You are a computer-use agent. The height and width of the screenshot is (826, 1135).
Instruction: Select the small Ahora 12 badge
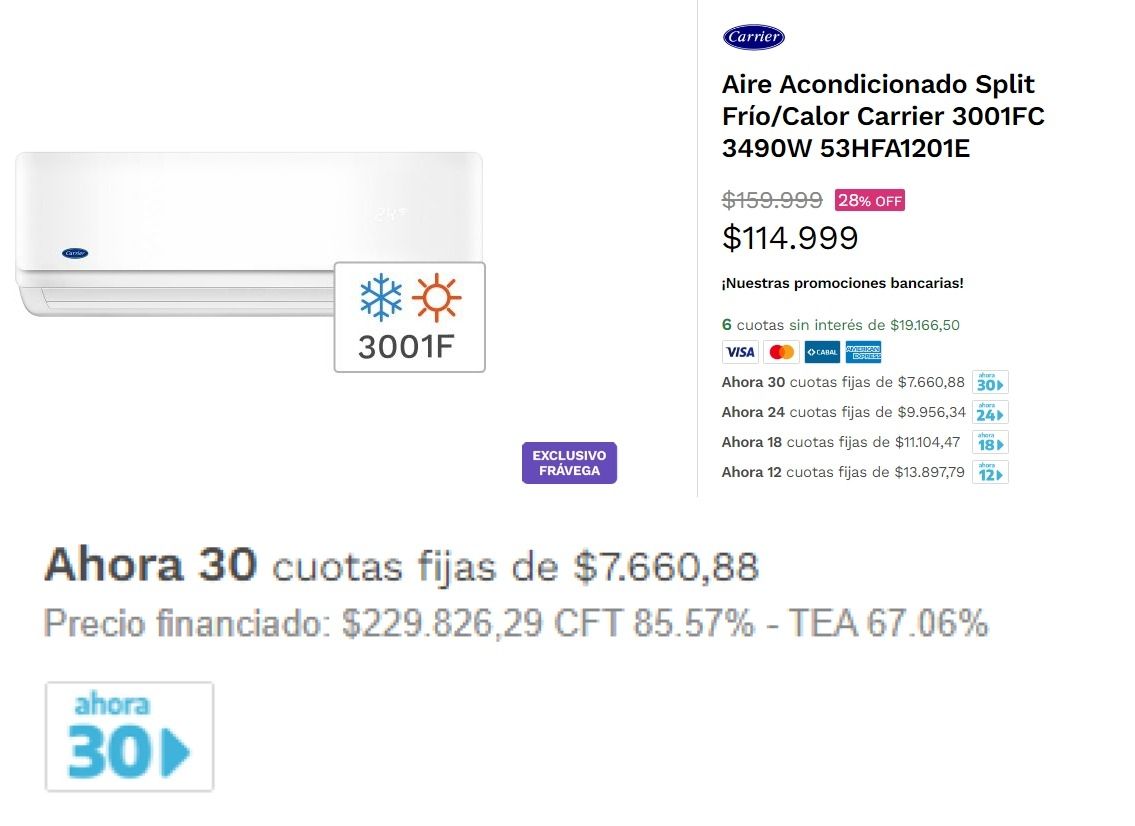pyautogui.click(x=990, y=473)
